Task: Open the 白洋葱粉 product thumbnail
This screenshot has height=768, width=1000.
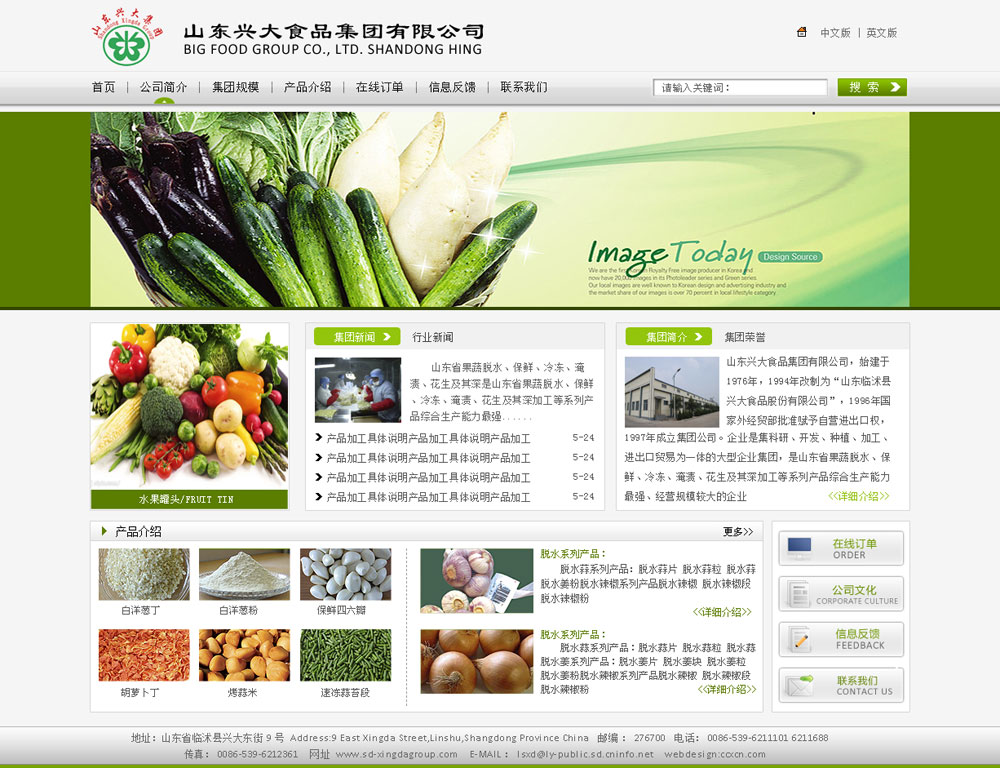Action: click(x=244, y=574)
